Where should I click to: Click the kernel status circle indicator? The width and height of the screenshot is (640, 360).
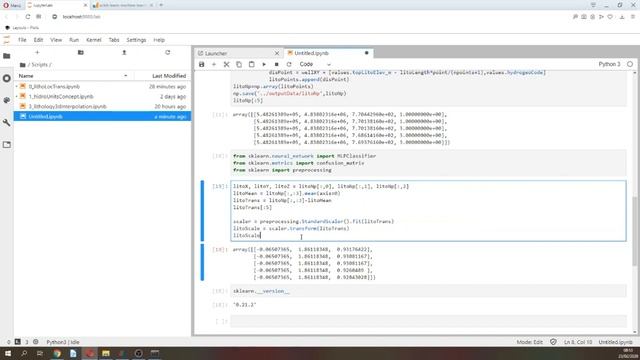coord(630,64)
